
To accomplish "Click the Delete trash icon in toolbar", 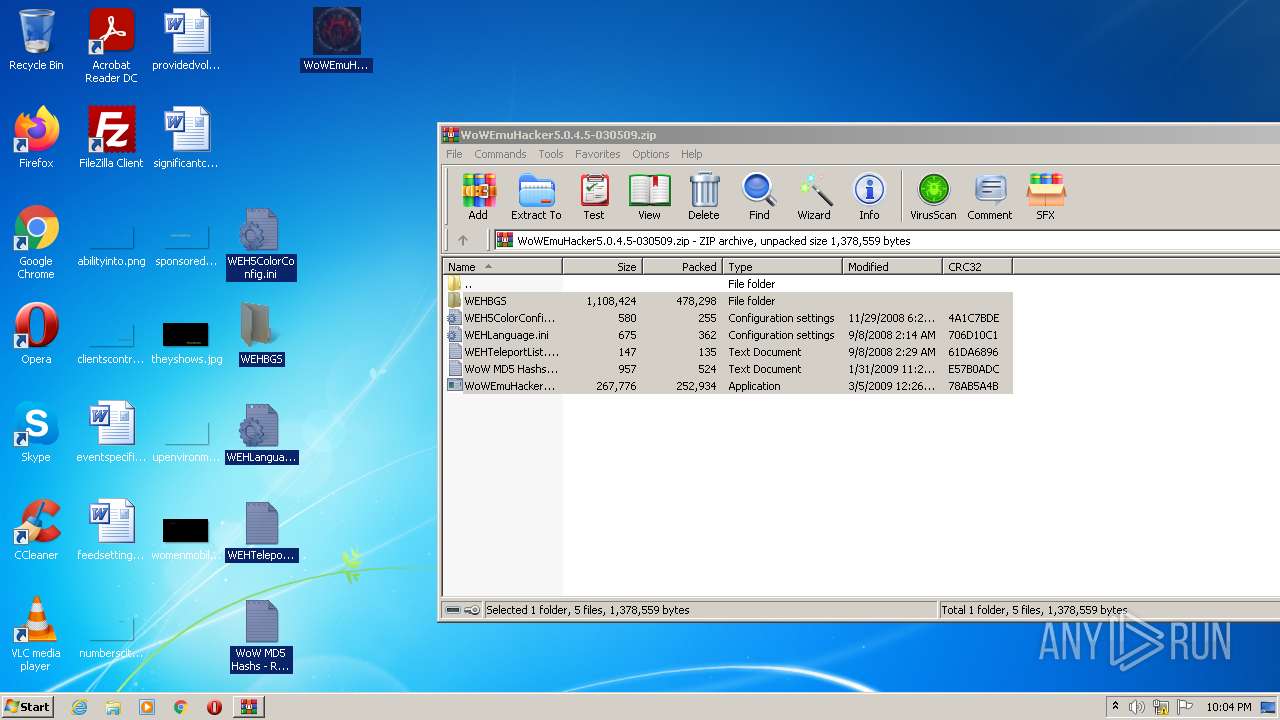I will 704,196.
